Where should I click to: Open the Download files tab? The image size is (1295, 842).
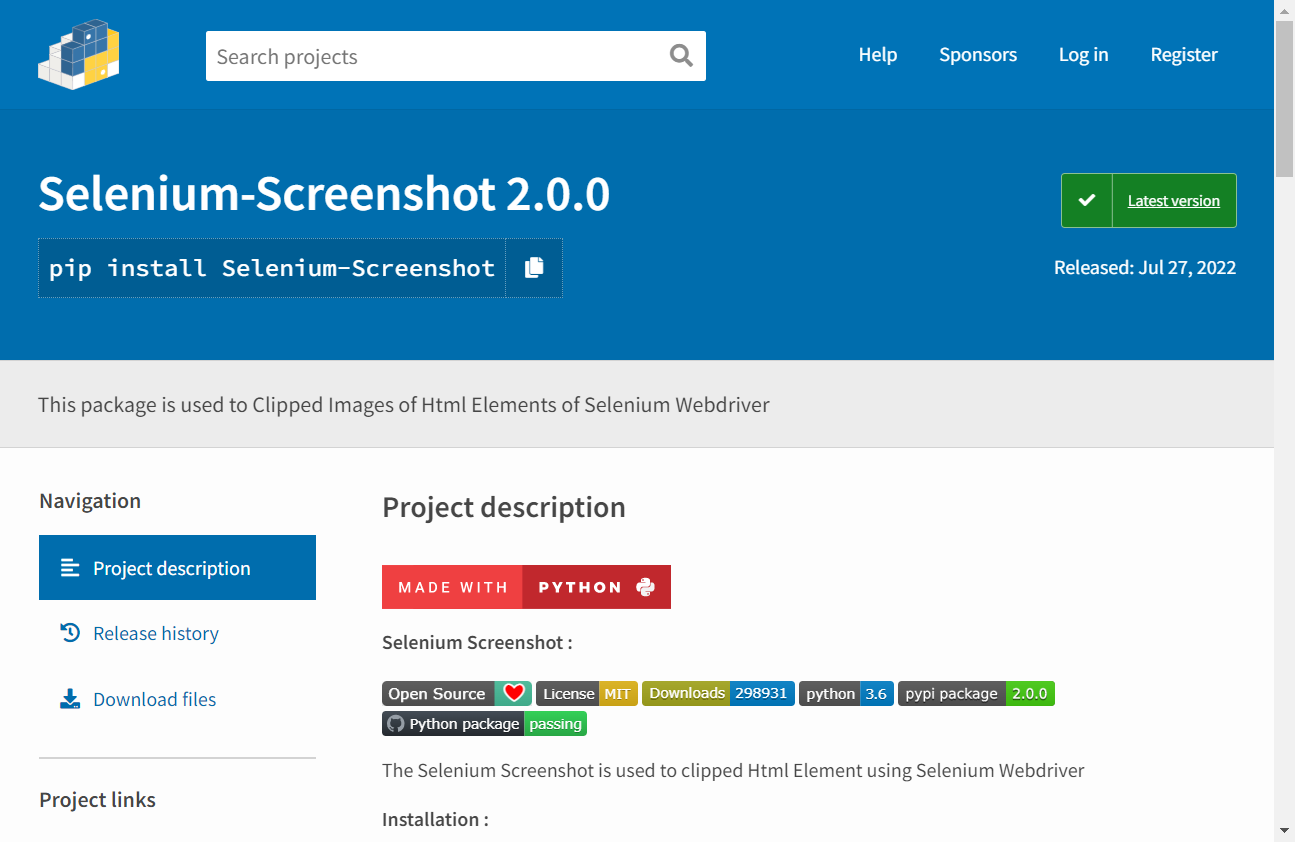(x=177, y=699)
